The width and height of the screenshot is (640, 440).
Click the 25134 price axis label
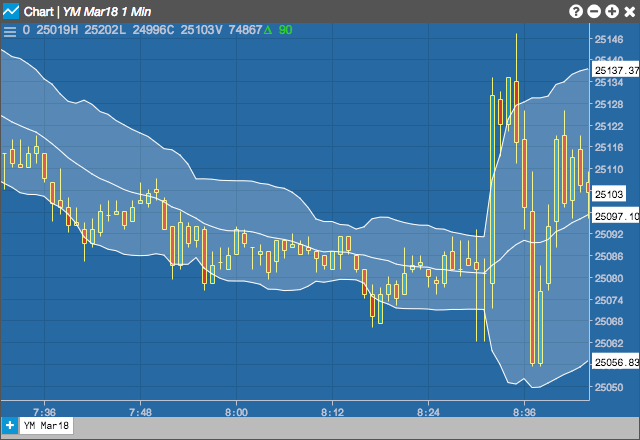pyautogui.click(x=609, y=82)
